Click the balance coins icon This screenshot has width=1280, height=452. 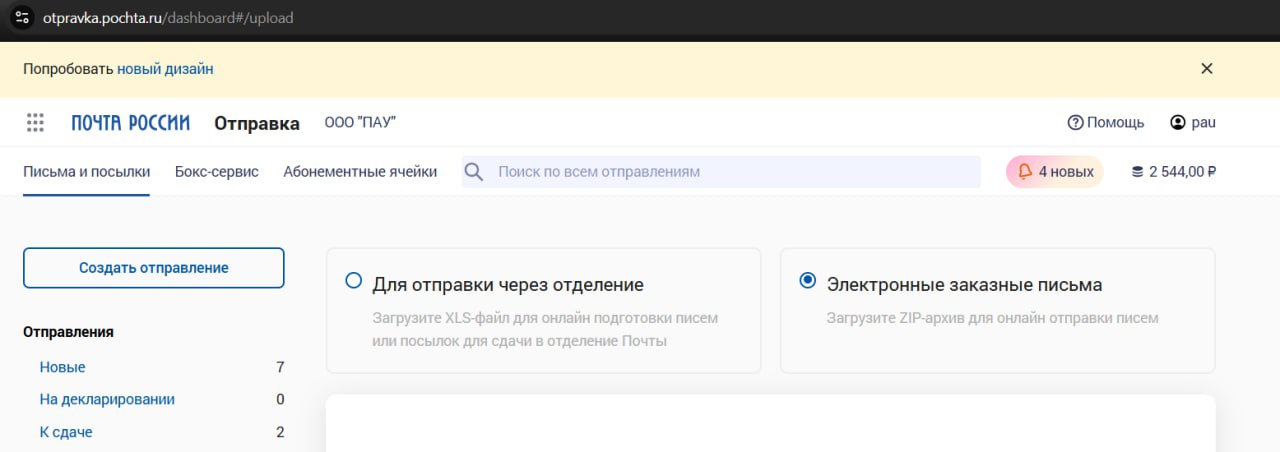[1137, 172]
